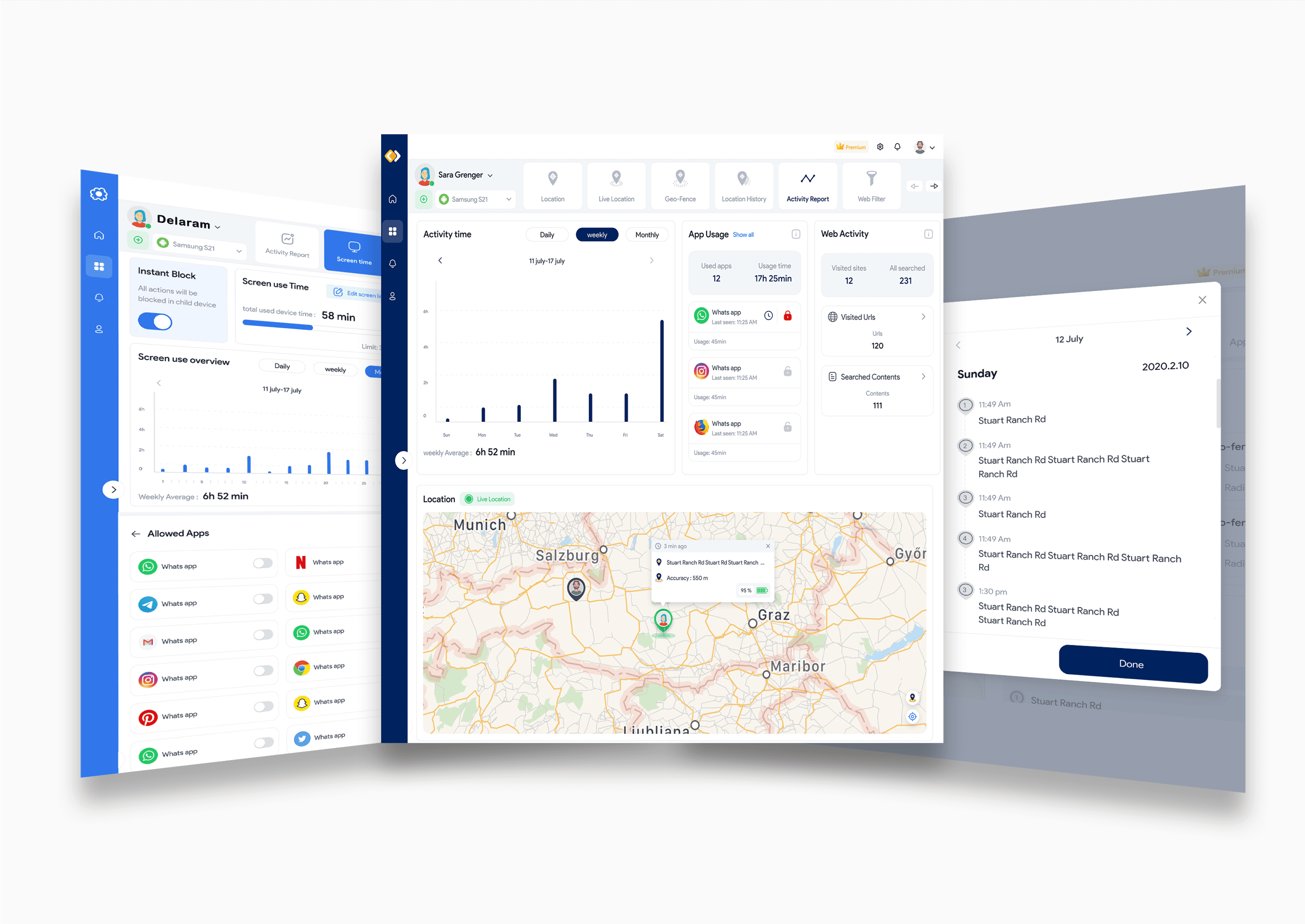Click the settings gear icon in top bar
The height and width of the screenshot is (924, 1305).
click(880, 147)
